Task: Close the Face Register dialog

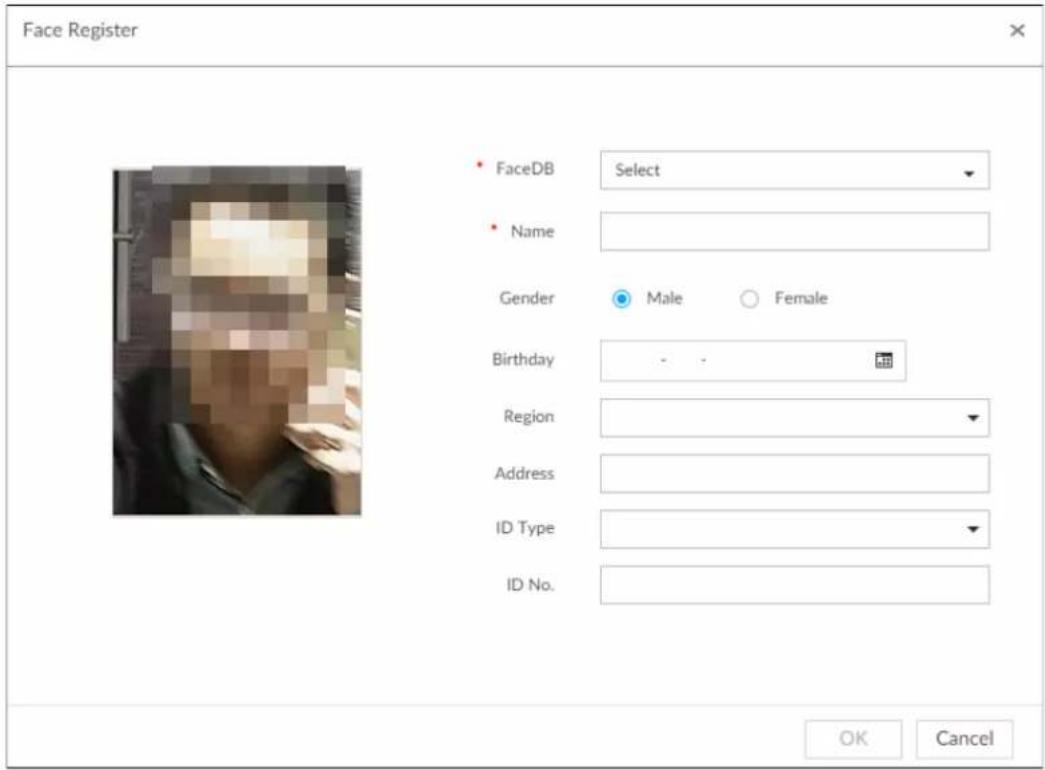Action: [1017, 31]
